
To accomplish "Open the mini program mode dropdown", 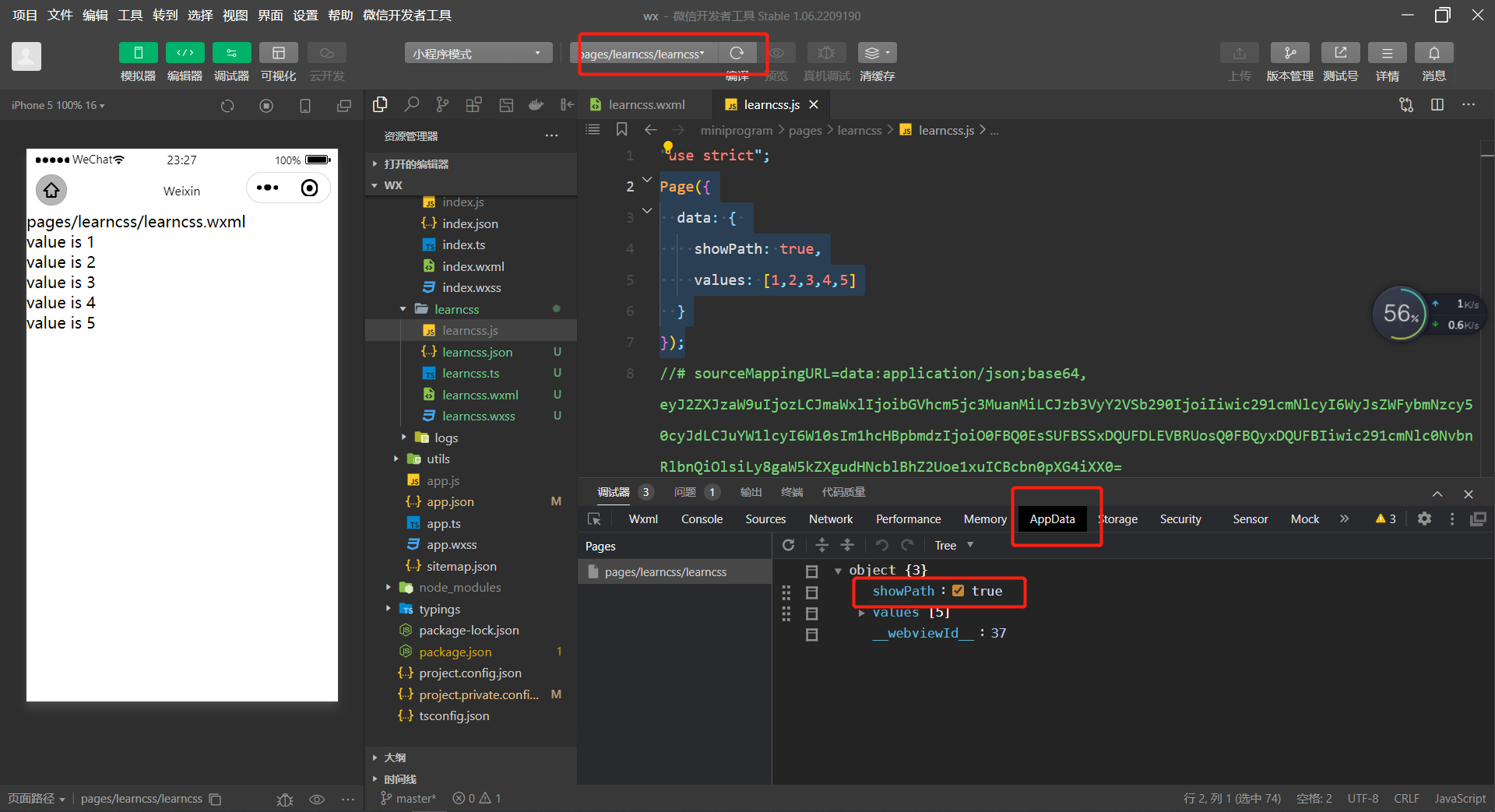I will pos(477,54).
